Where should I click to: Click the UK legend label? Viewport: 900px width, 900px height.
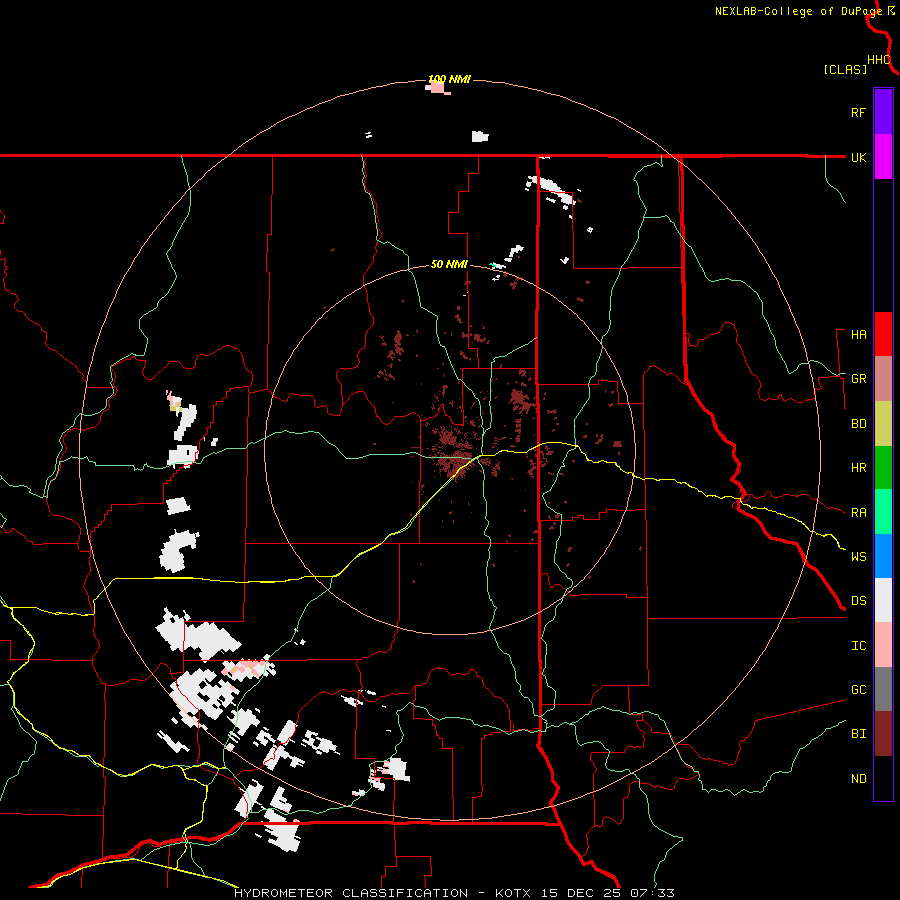pos(859,157)
